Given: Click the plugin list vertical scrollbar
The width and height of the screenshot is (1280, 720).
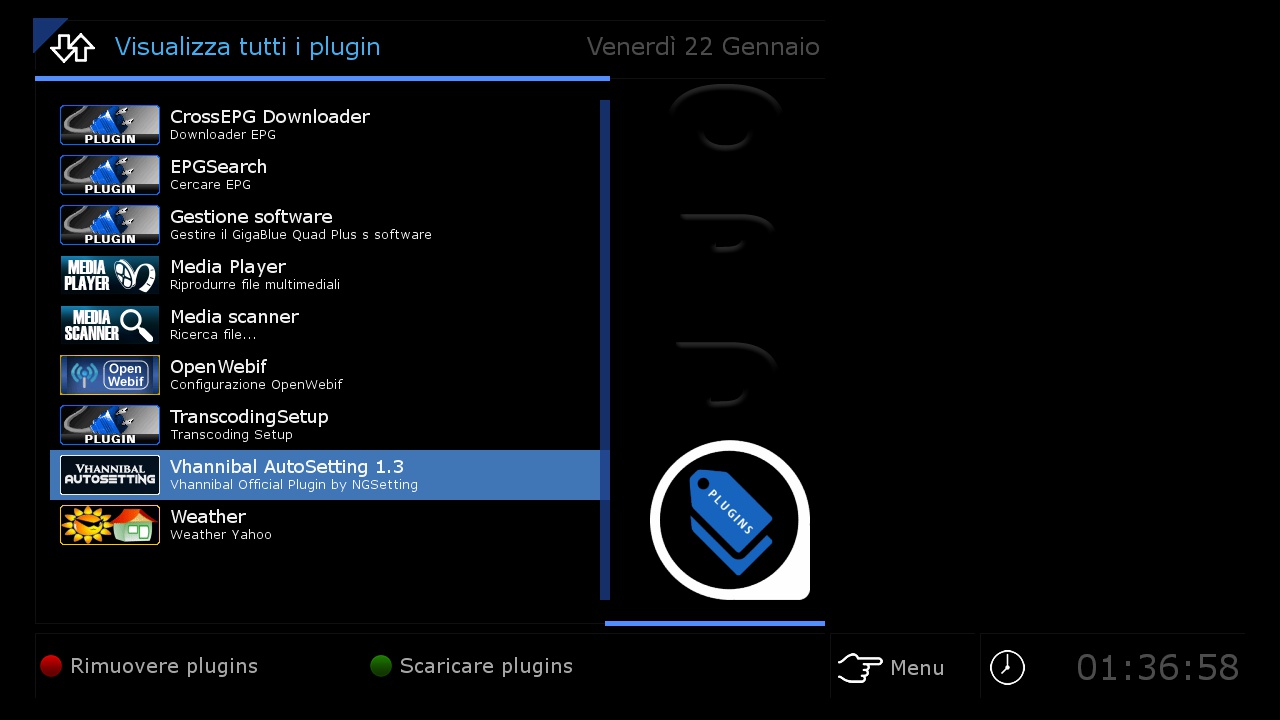Looking at the screenshot, I should 605,350.
